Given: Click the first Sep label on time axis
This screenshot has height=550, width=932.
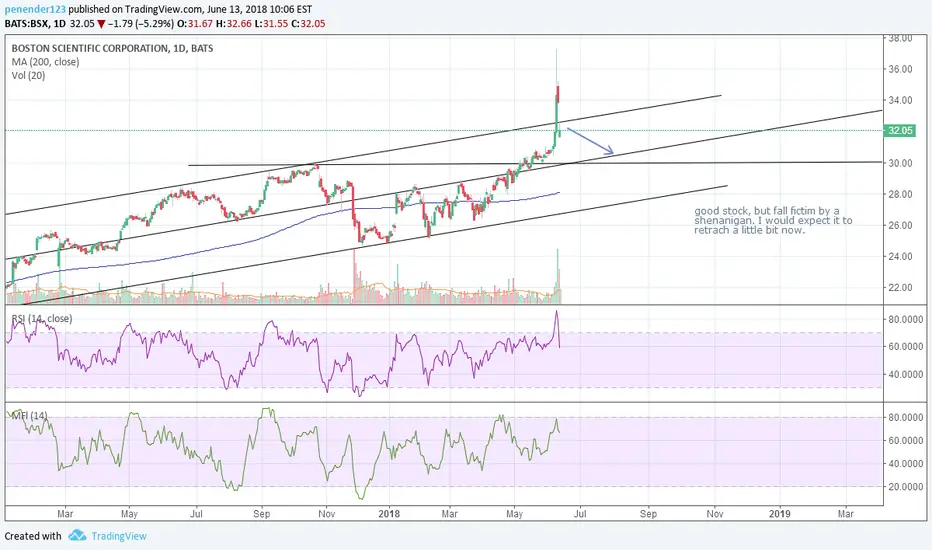Looking at the screenshot, I should point(262,514).
